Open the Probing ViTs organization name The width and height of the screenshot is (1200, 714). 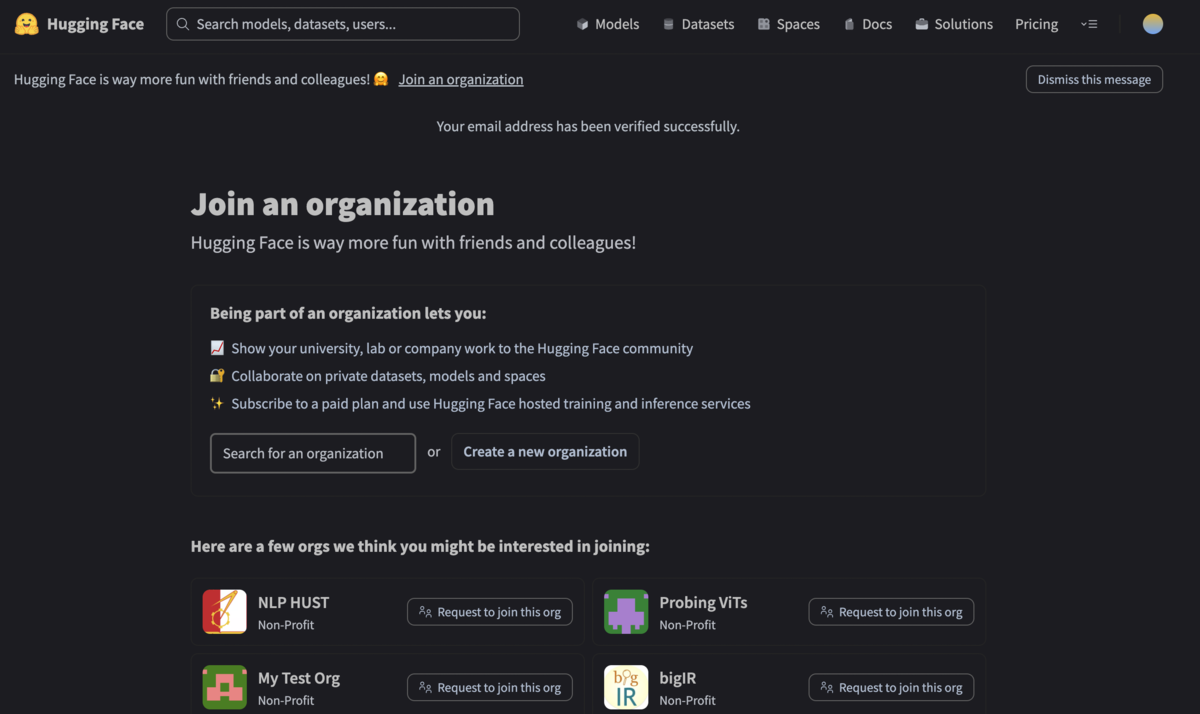click(x=703, y=603)
